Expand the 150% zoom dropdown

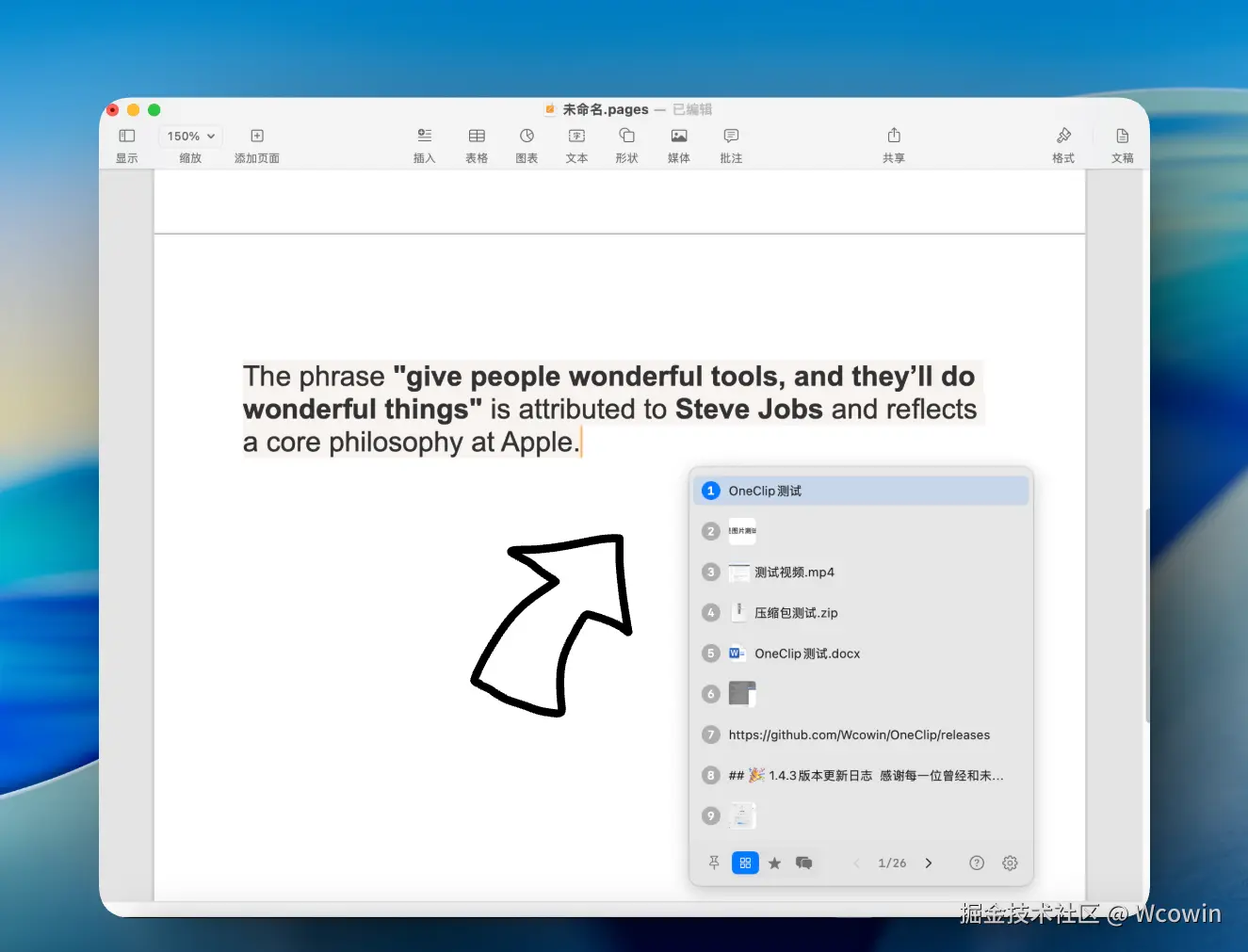click(x=191, y=137)
